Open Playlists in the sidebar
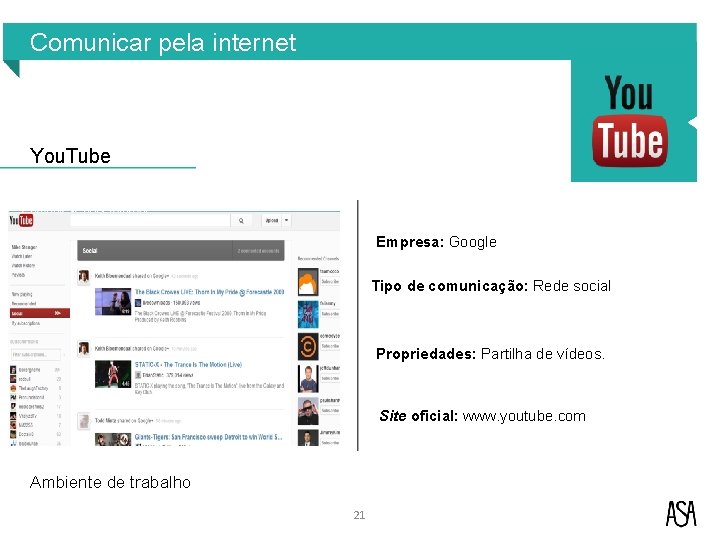The image size is (720, 540). click(x=18, y=275)
